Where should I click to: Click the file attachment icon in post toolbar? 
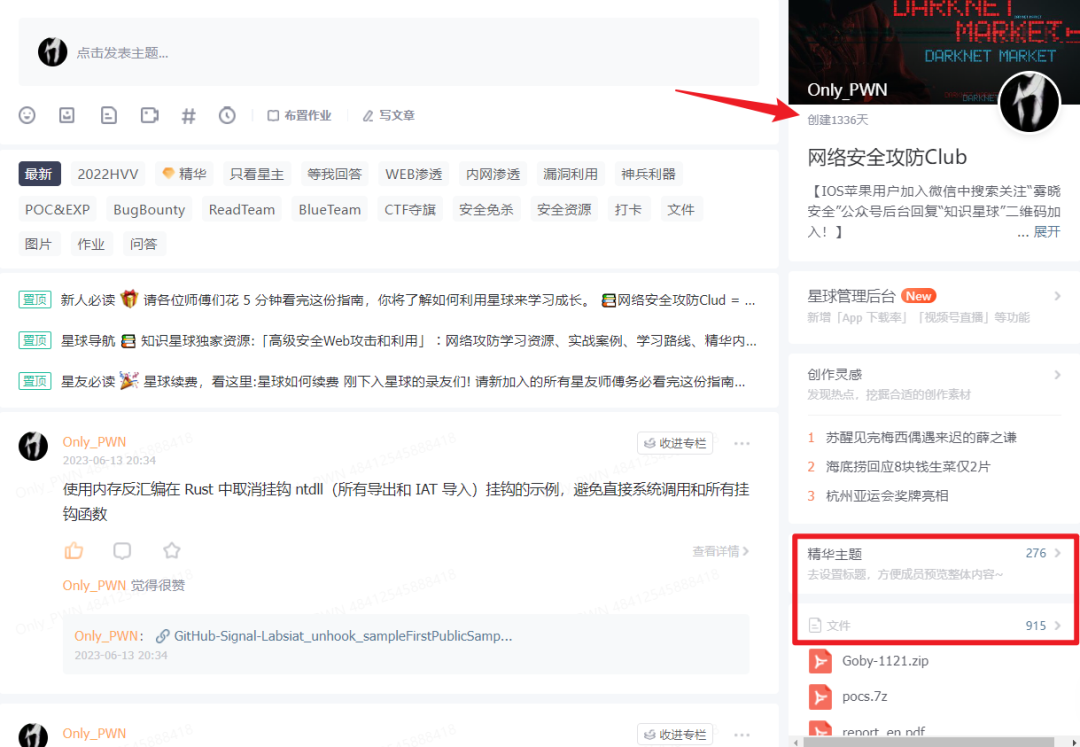click(x=108, y=115)
